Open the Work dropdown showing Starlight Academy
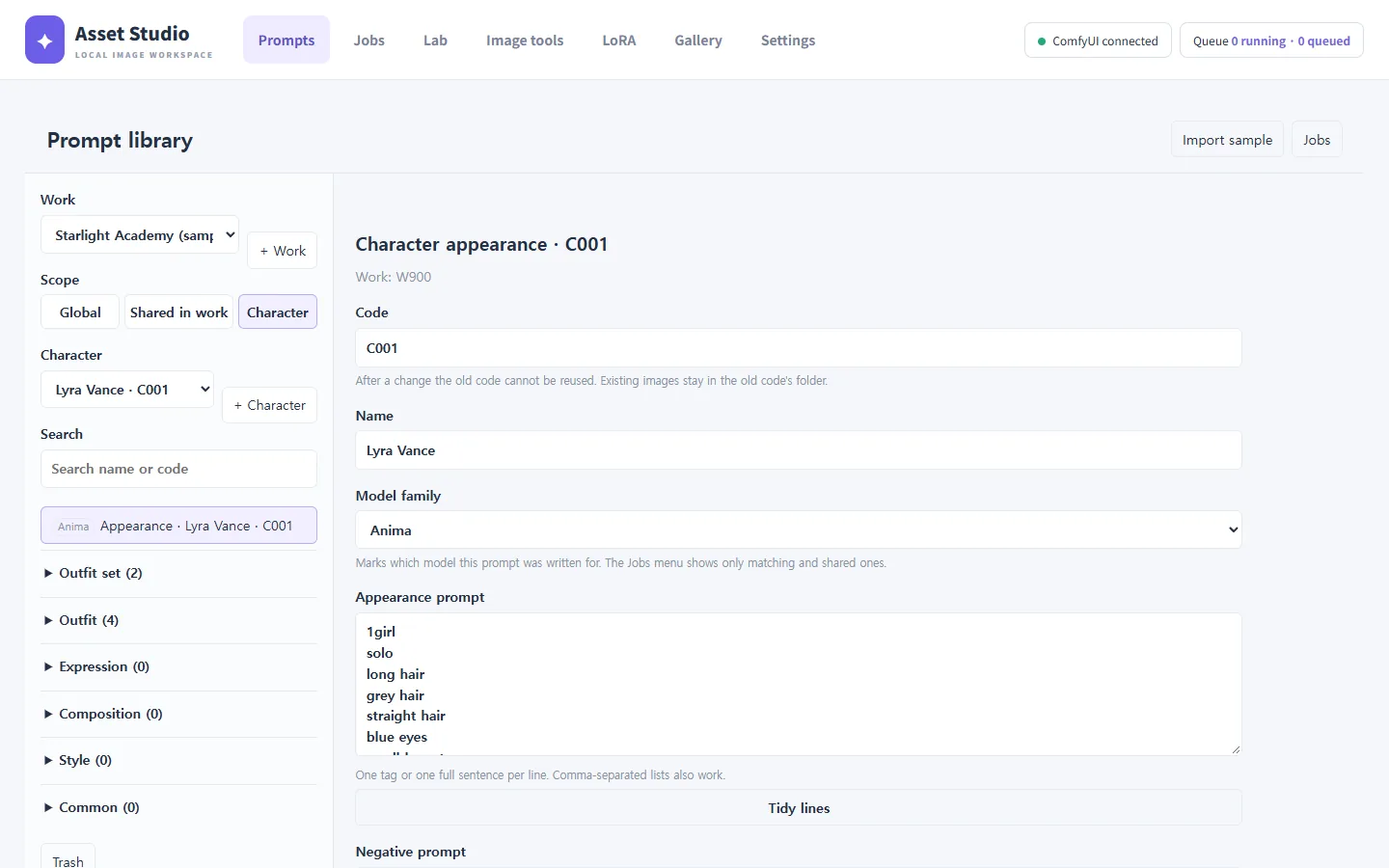1389x868 pixels. coord(140,234)
